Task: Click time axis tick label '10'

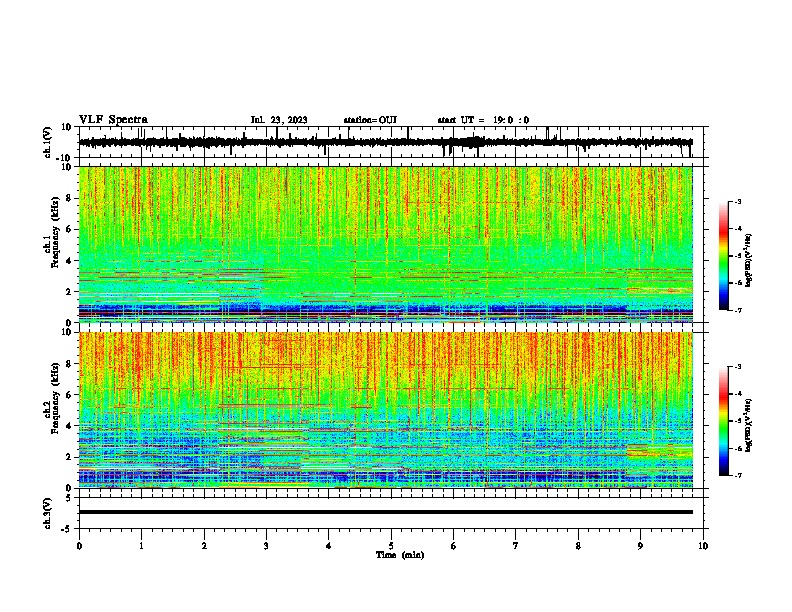Action: pos(703,546)
